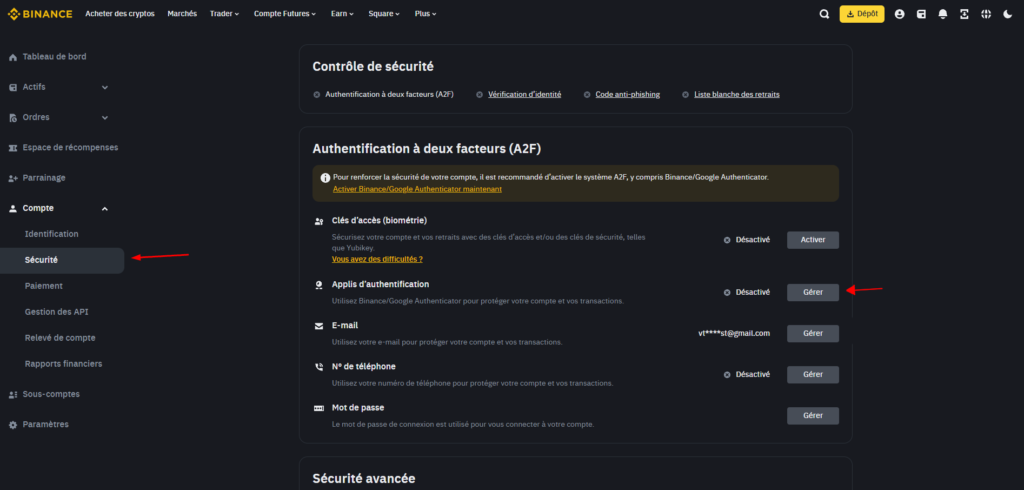Screen dimensions: 1024x490
Task: Click Activer for Clés d'accès (biométrie)
Action: coord(812,240)
